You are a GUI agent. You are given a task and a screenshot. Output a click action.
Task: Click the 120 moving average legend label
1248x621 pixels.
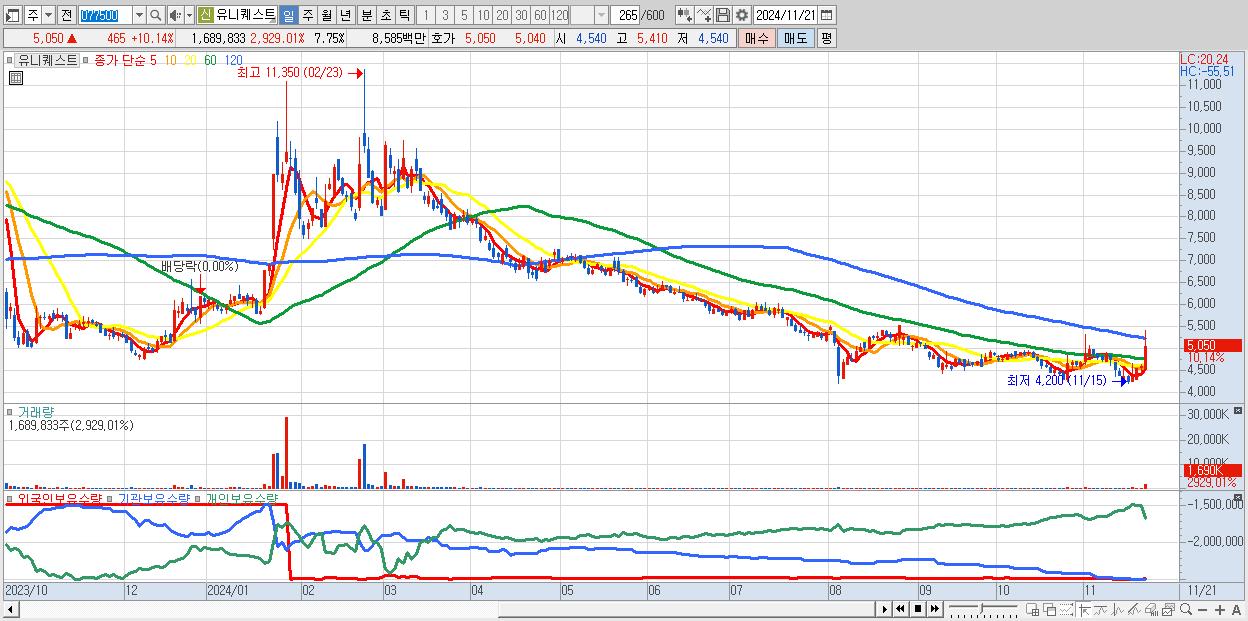tap(233, 60)
